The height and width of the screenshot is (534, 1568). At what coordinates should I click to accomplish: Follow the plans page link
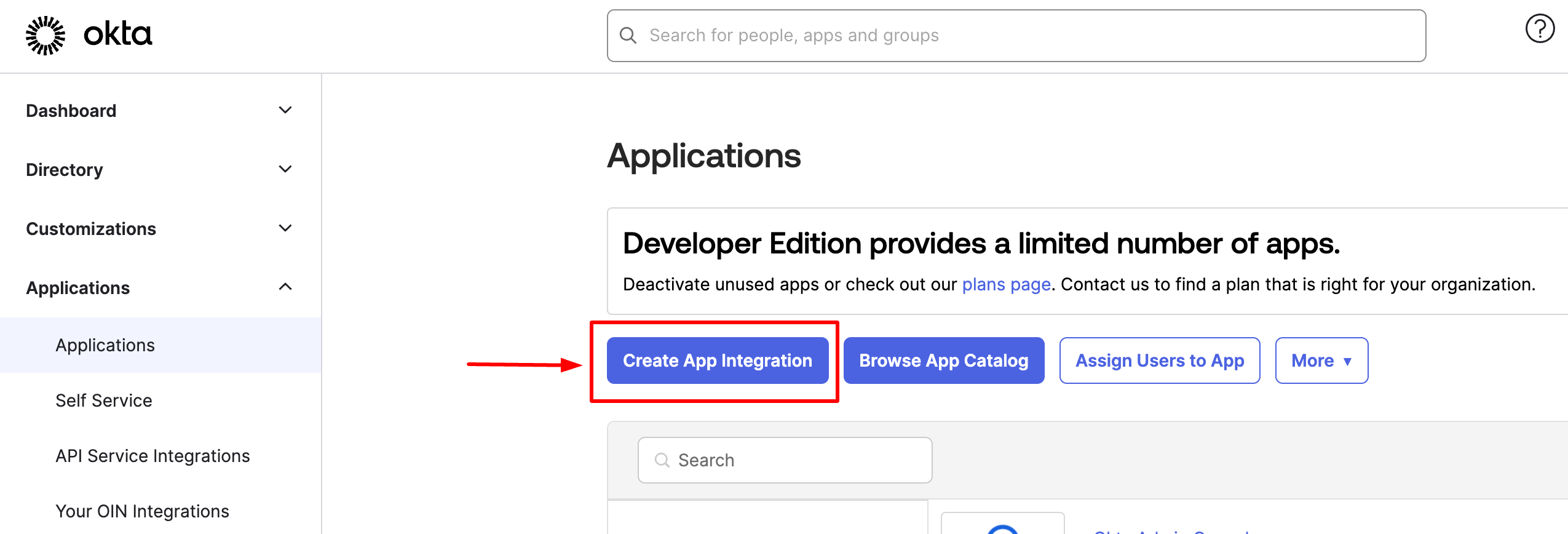[1006, 285]
